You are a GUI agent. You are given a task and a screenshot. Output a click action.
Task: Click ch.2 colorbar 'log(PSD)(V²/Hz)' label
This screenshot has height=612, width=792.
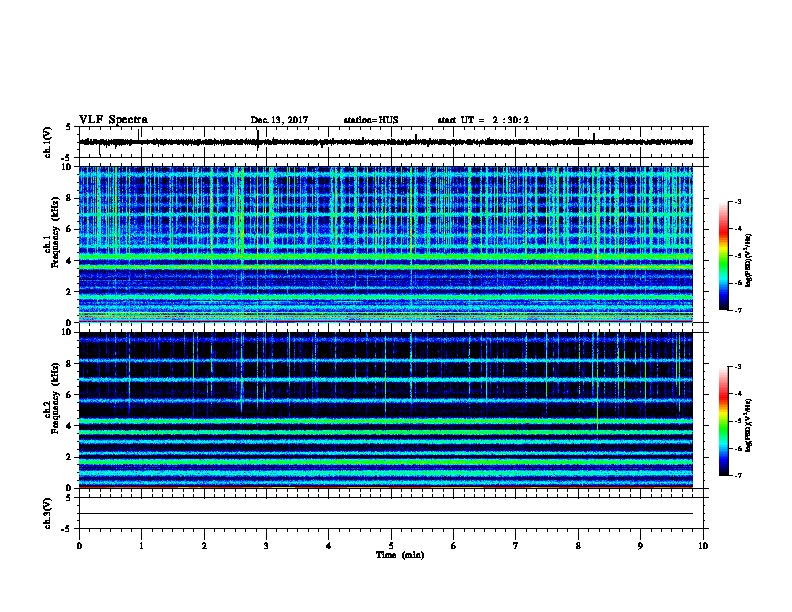pos(748,425)
